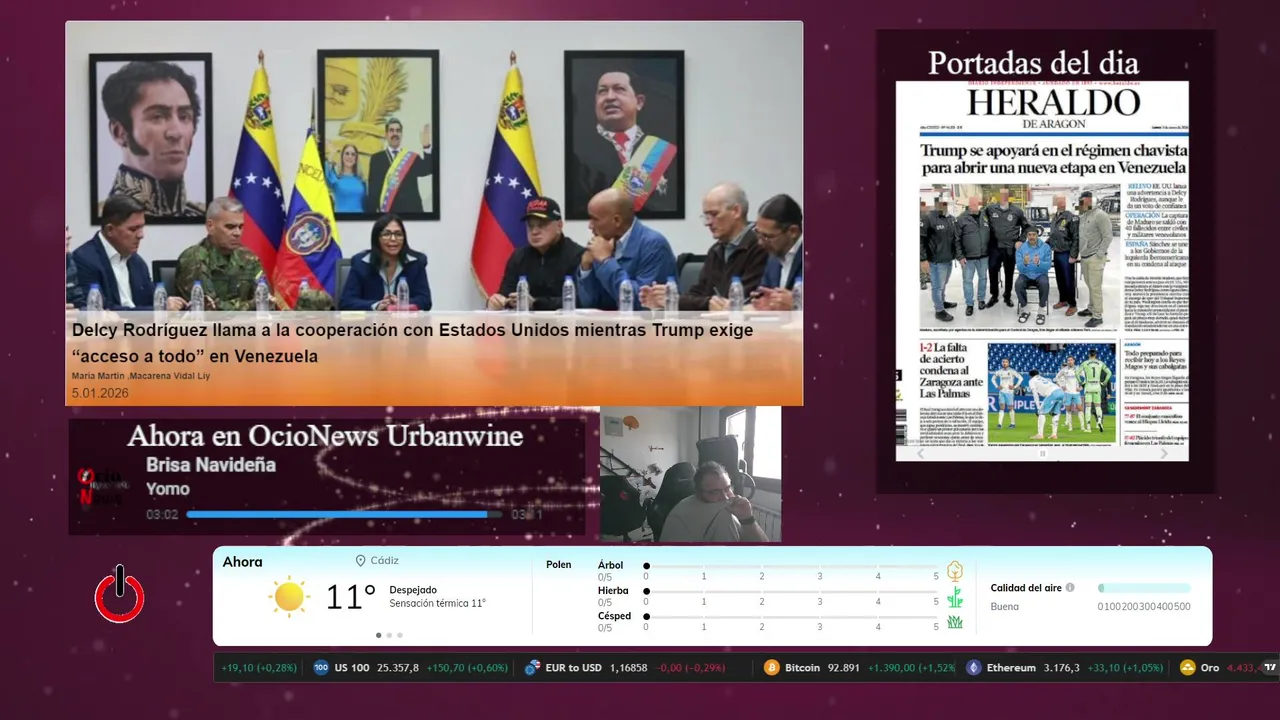Screen dimensions: 1280x720
Task: Click the Ethereum coin icon
Action: click(x=973, y=667)
